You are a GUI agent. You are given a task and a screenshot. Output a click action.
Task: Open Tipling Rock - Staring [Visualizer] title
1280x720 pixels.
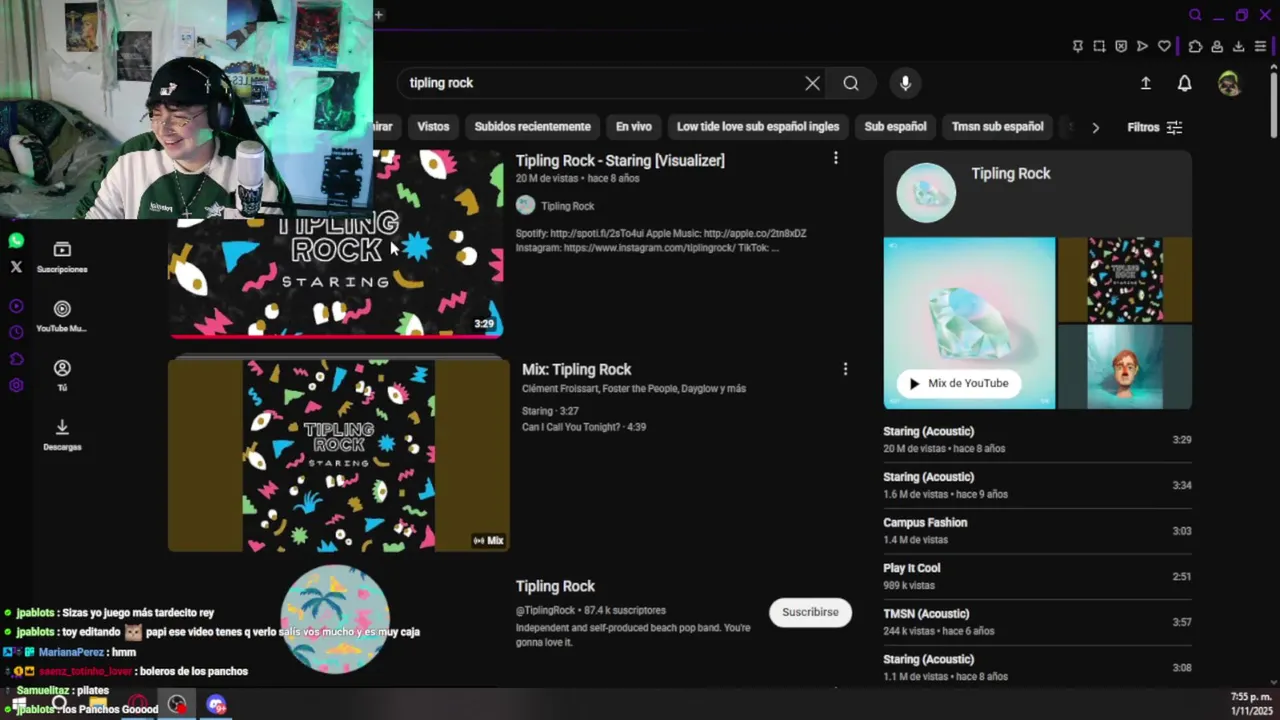(x=620, y=160)
